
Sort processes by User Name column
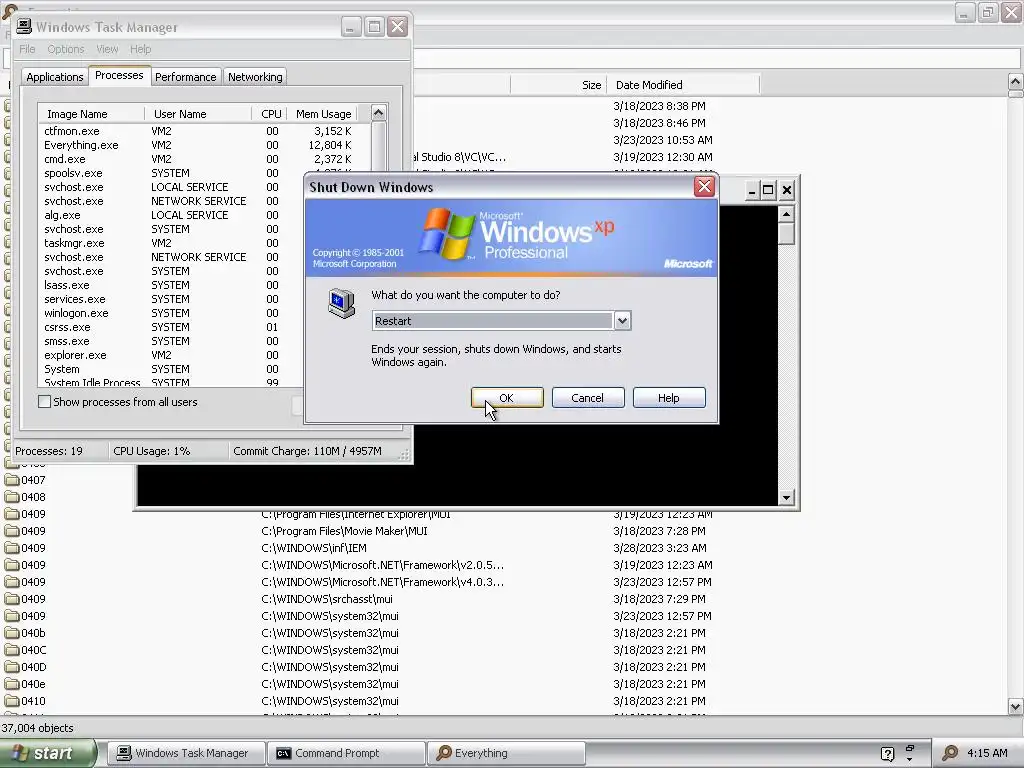[198, 114]
